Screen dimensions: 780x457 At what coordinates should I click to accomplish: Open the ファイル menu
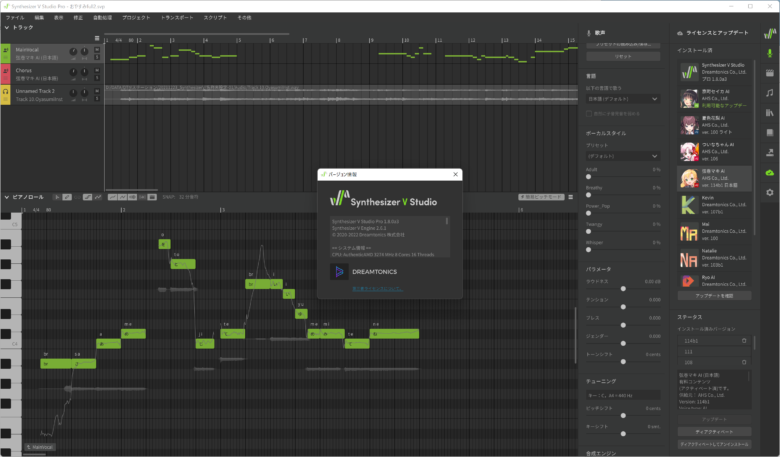coord(15,17)
